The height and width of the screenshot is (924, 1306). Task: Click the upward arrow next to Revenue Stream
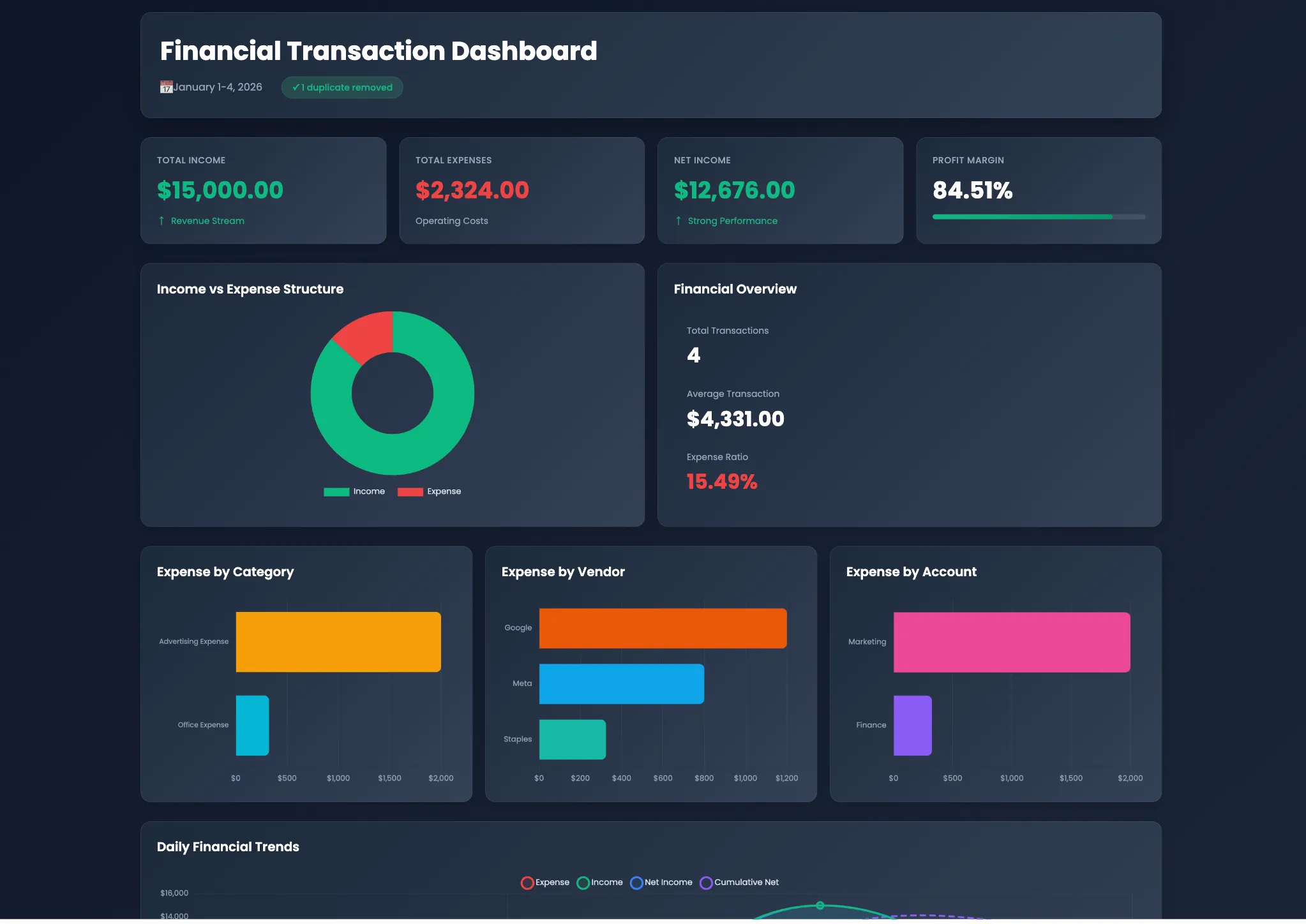point(161,221)
